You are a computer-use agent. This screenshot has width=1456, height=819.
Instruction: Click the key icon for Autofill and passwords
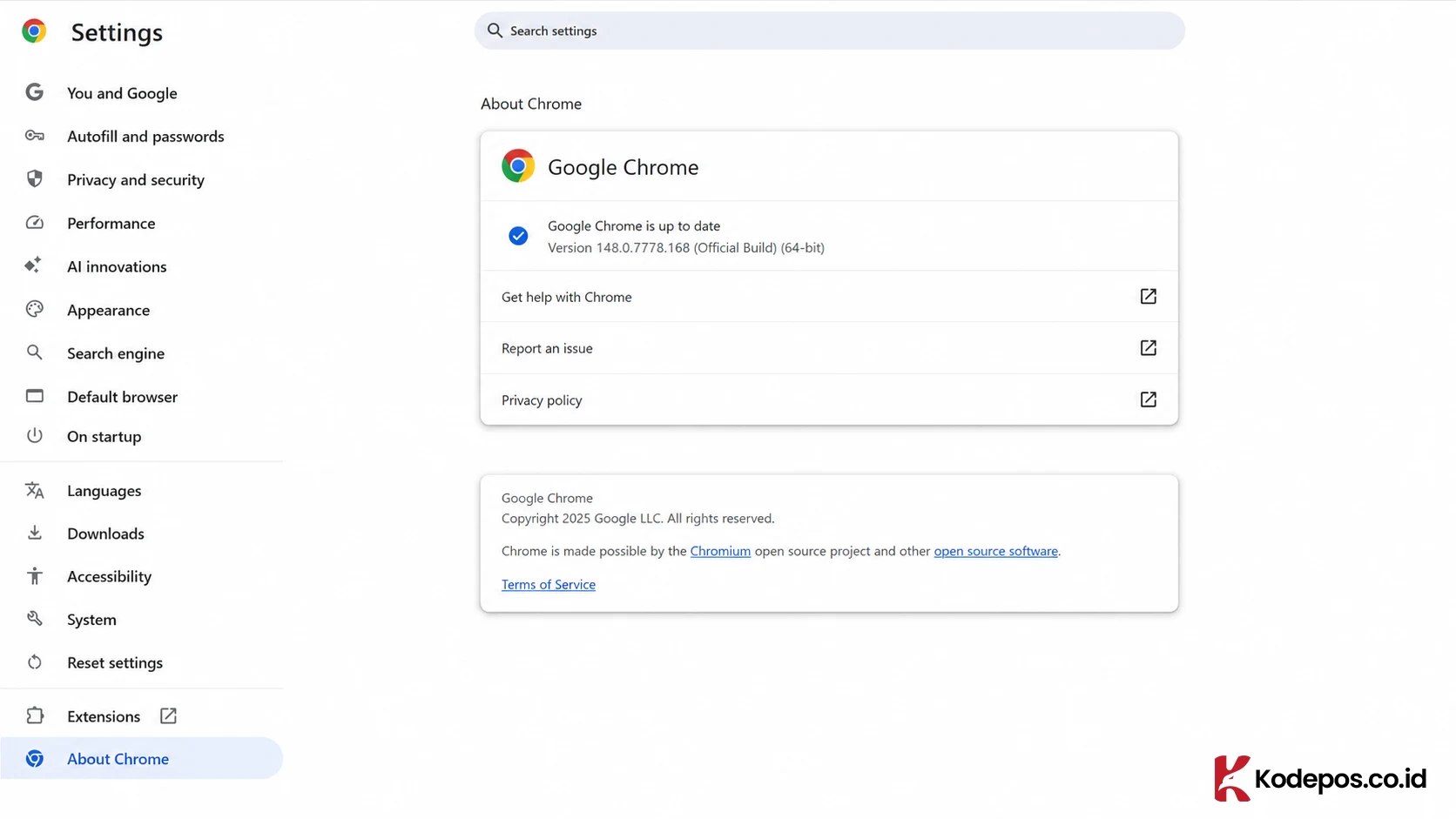point(35,136)
